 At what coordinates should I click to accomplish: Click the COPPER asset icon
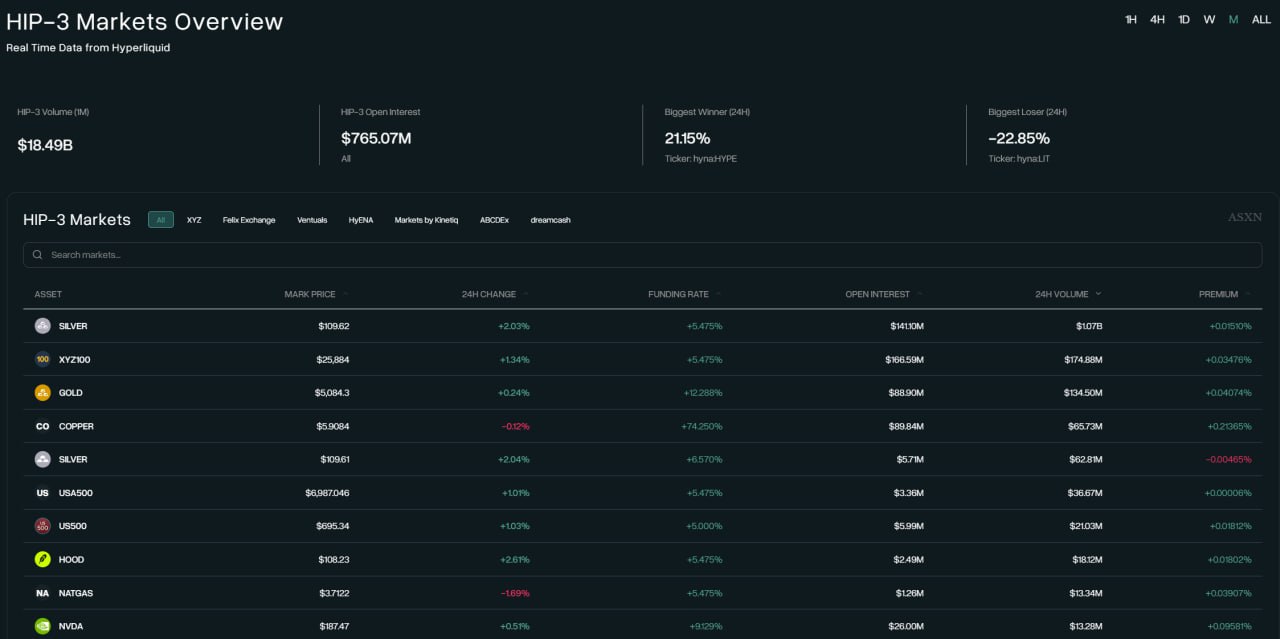tap(42, 426)
